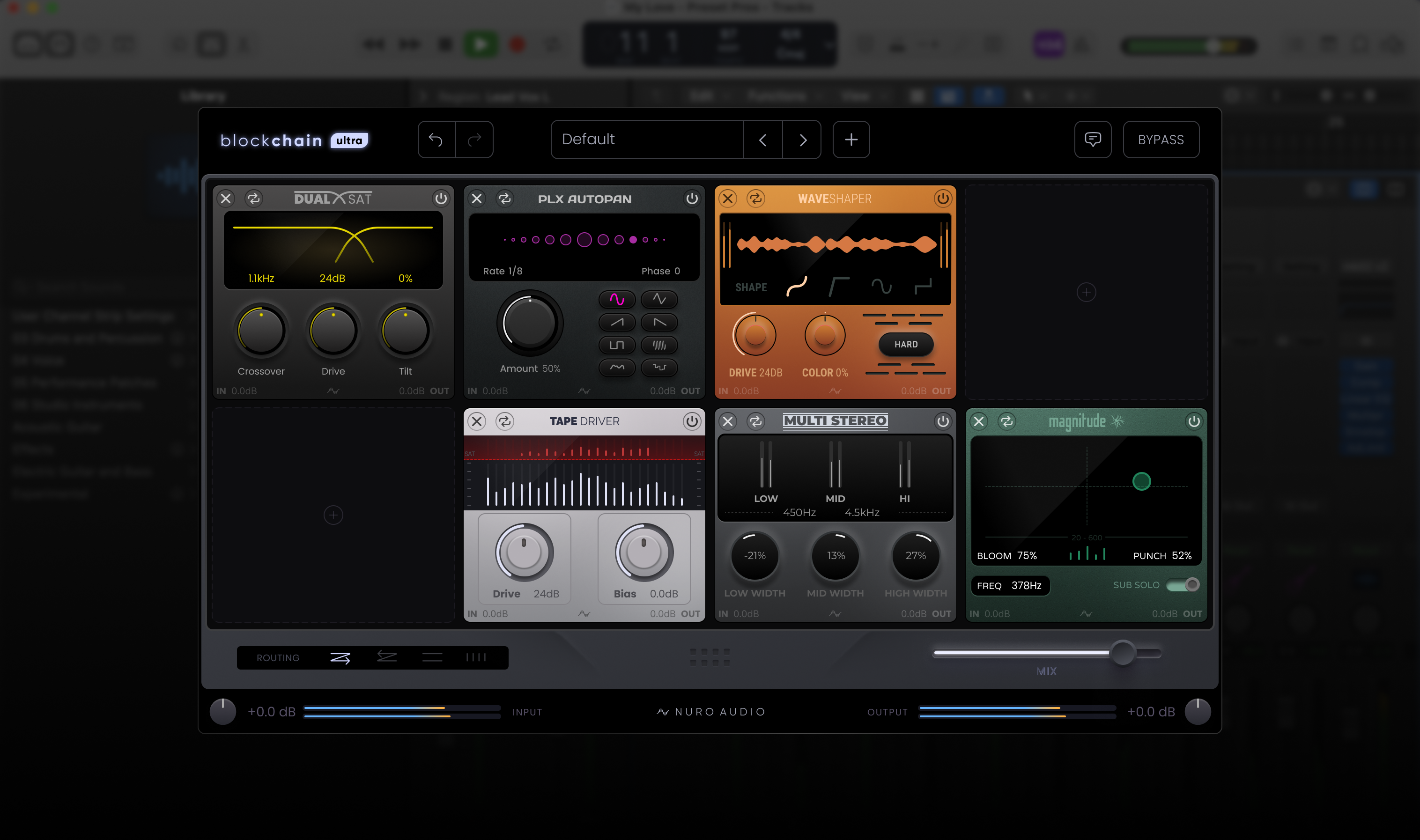The width and height of the screenshot is (1420, 840).
Task: Click the undo arrow icon
Action: [x=436, y=139]
